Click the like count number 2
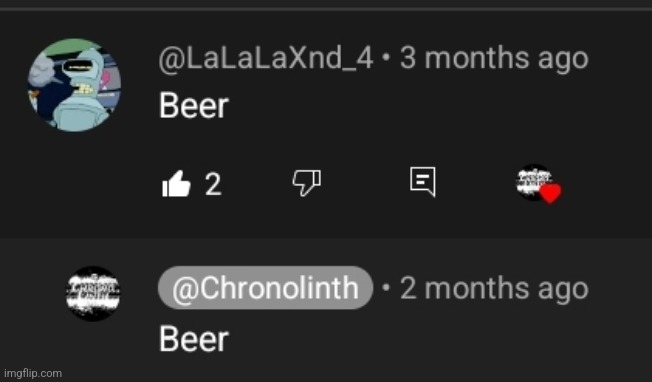Screen dimensions: 652x382 tap(213, 183)
